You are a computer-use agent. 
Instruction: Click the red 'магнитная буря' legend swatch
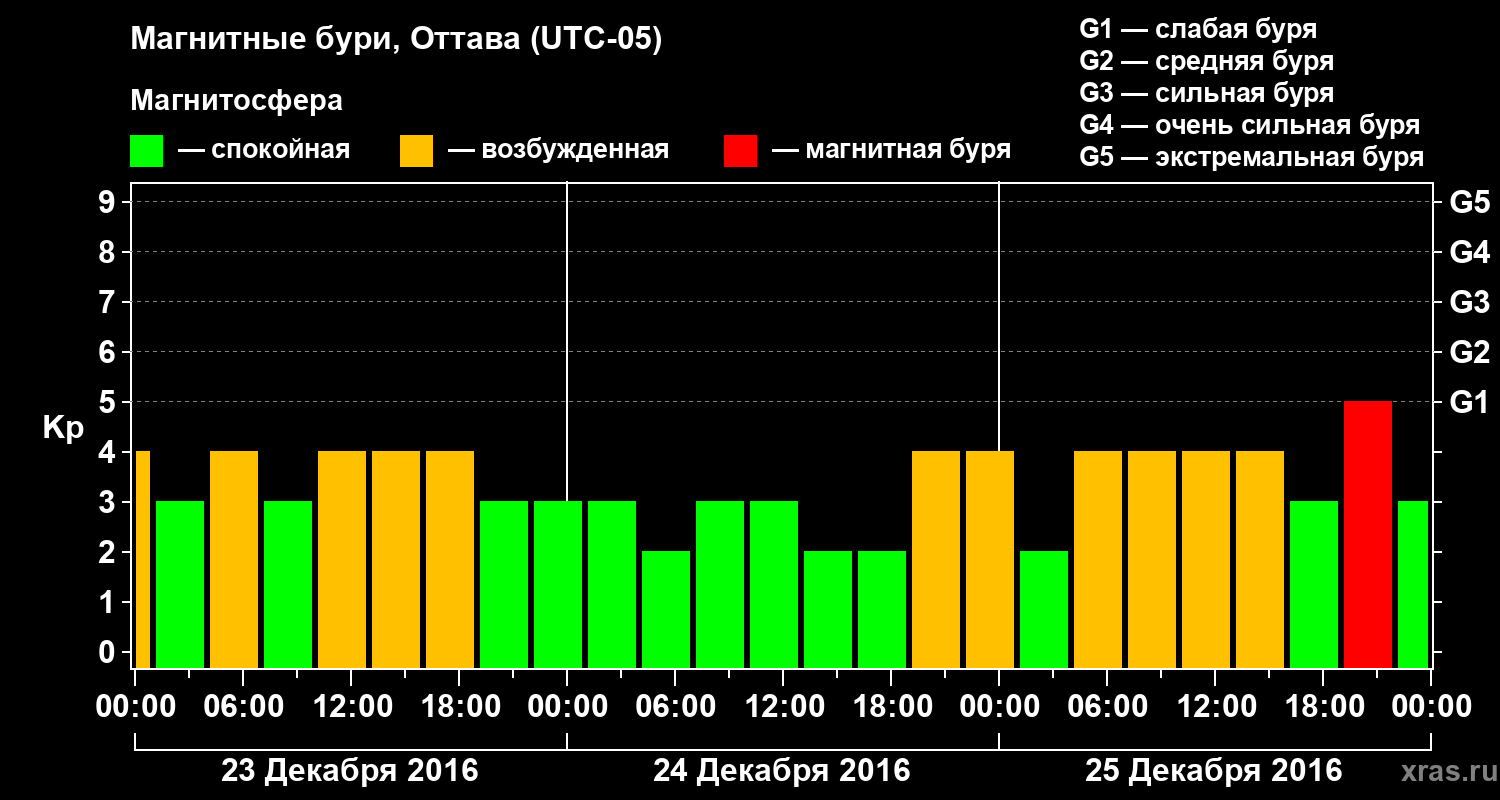tap(740, 151)
